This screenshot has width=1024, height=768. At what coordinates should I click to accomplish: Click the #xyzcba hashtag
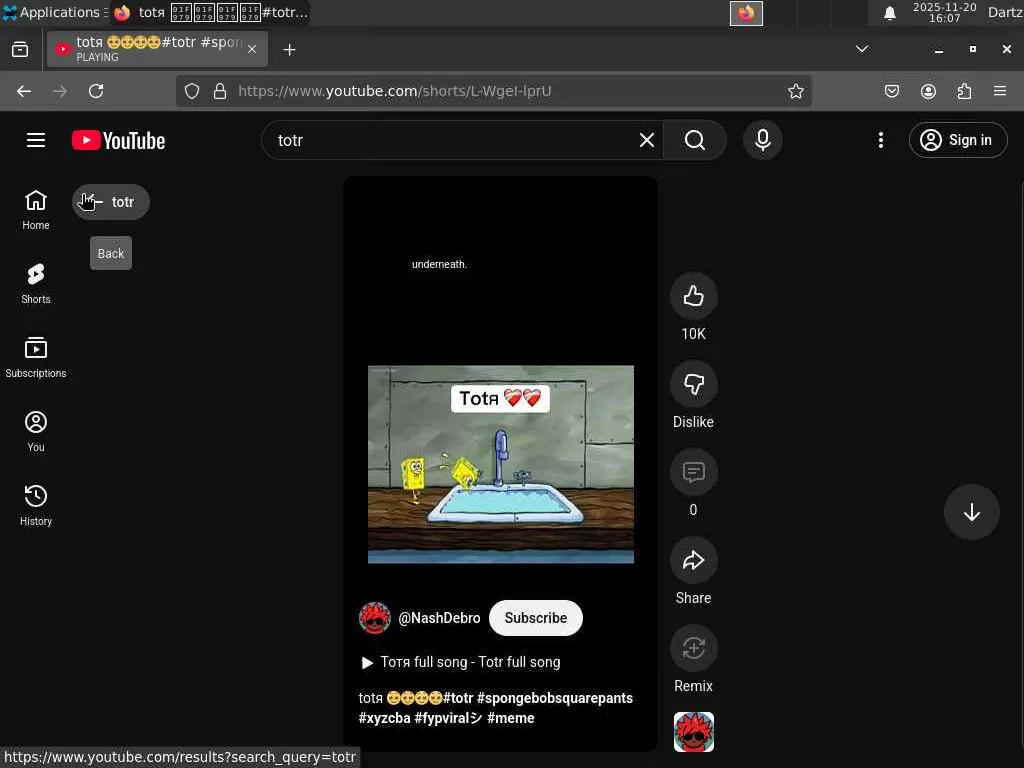384,718
